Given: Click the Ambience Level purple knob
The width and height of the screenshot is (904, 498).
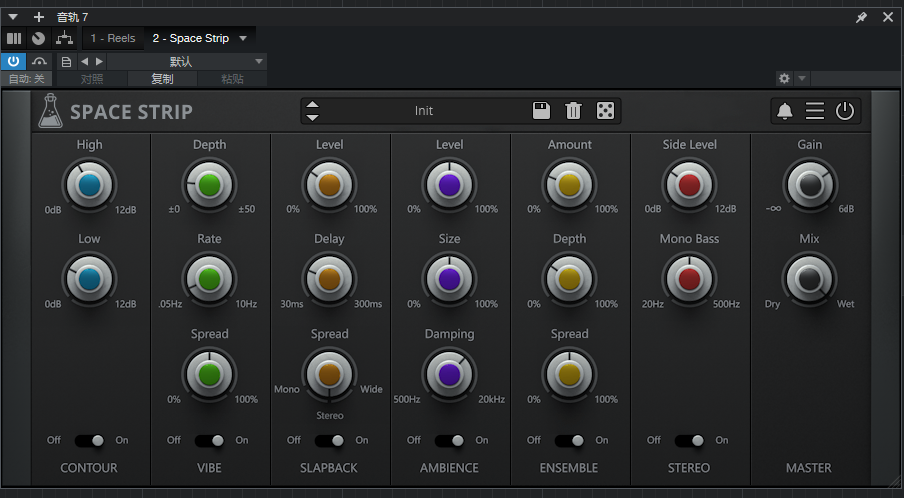Looking at the screenshot, I should (x=449, y=186).
